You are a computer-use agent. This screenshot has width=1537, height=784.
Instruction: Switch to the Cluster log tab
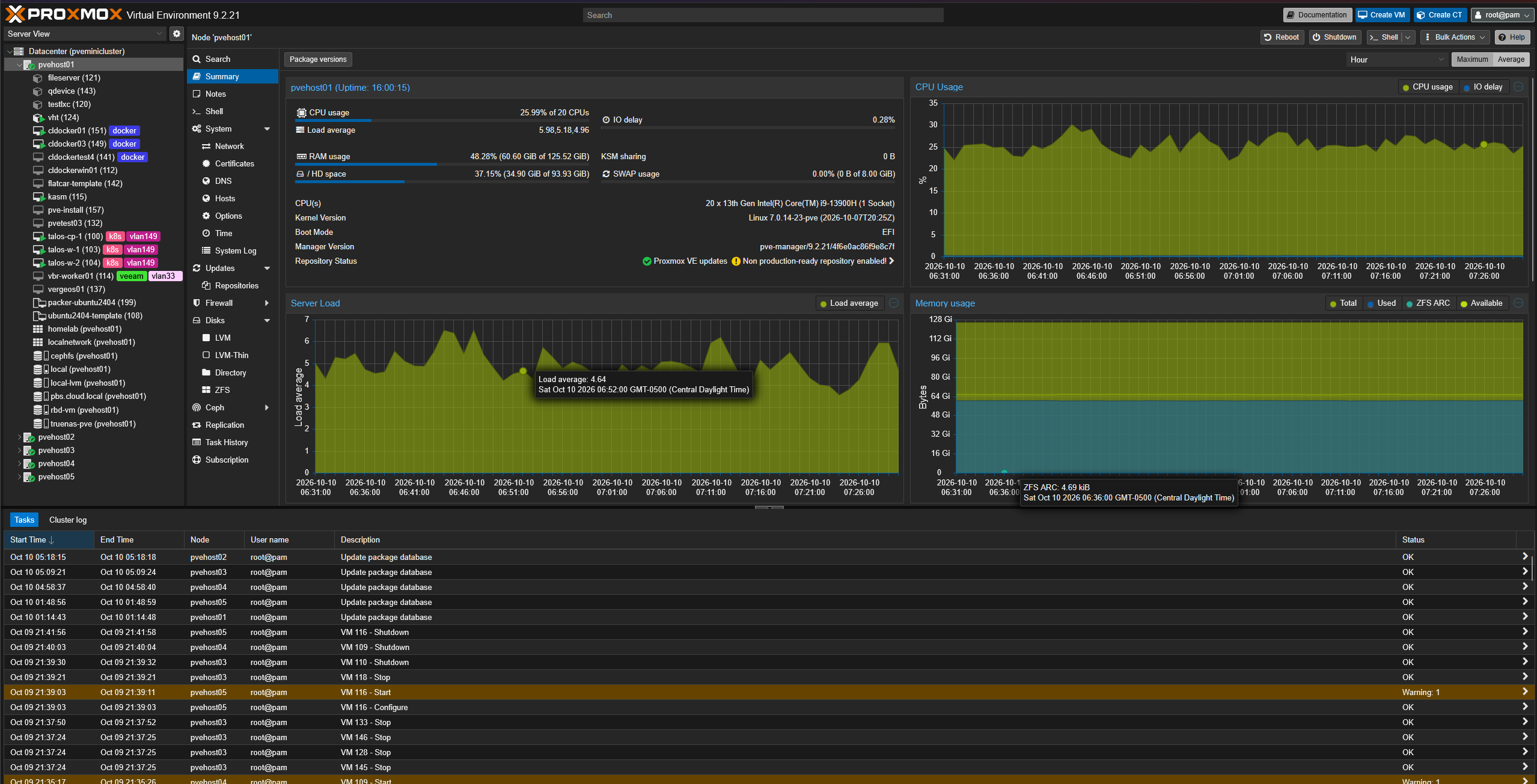[67, 520]
